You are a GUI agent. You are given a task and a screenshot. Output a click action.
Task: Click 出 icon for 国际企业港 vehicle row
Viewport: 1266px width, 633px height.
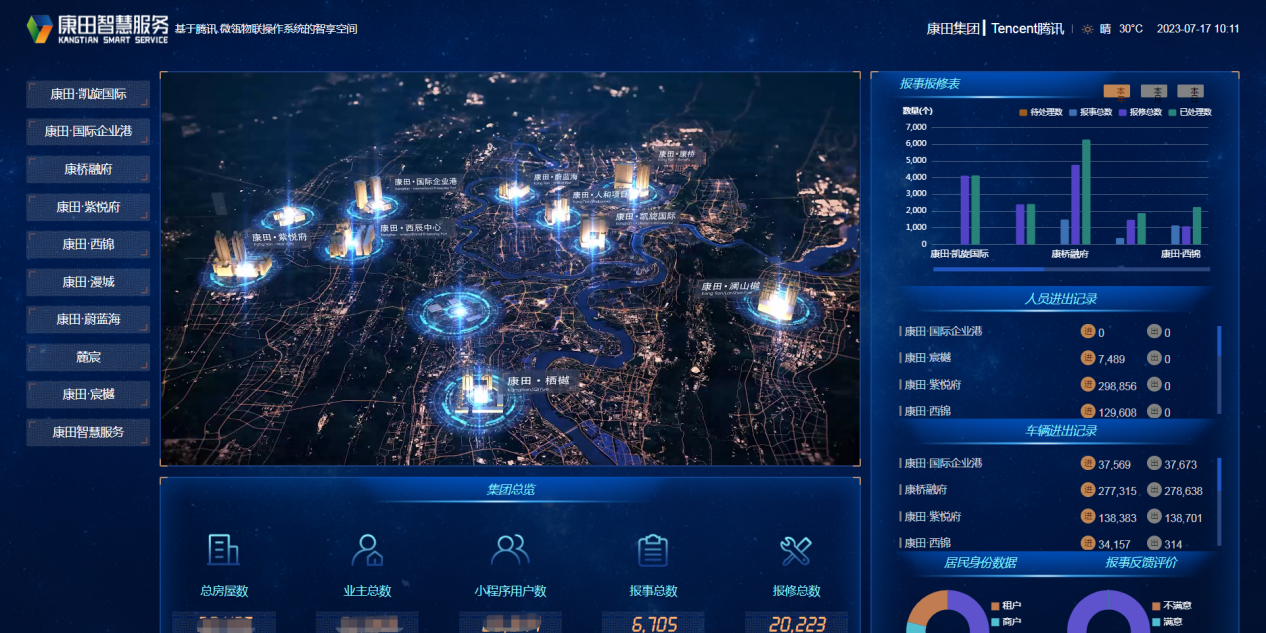tap(1154, 463)
